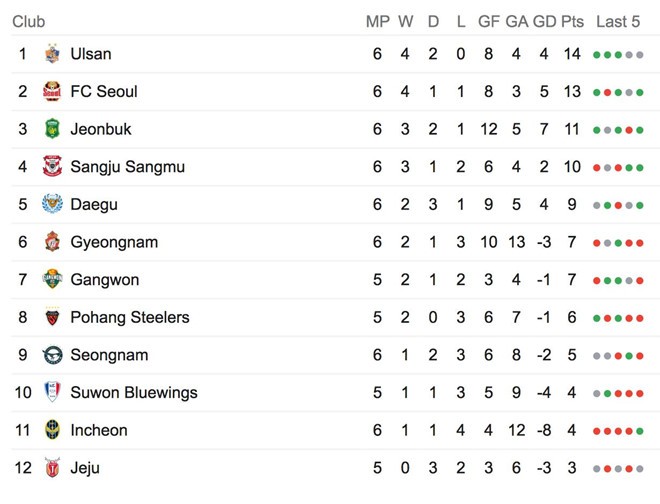Click the Jeju club crest icon
The width and height of the screenshot is (660, 504).
(x=52, y=467)
